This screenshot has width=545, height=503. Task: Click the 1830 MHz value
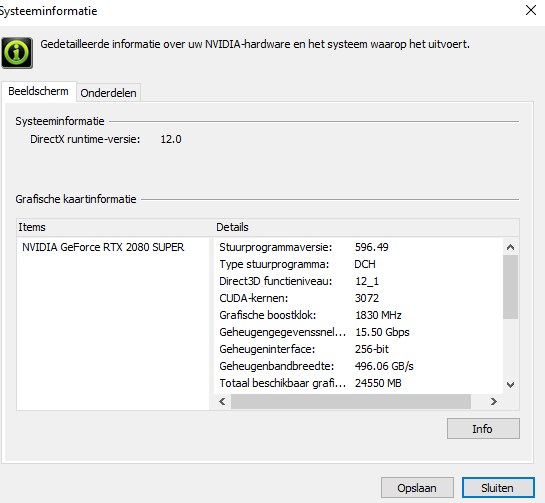[x=378, y=315]
